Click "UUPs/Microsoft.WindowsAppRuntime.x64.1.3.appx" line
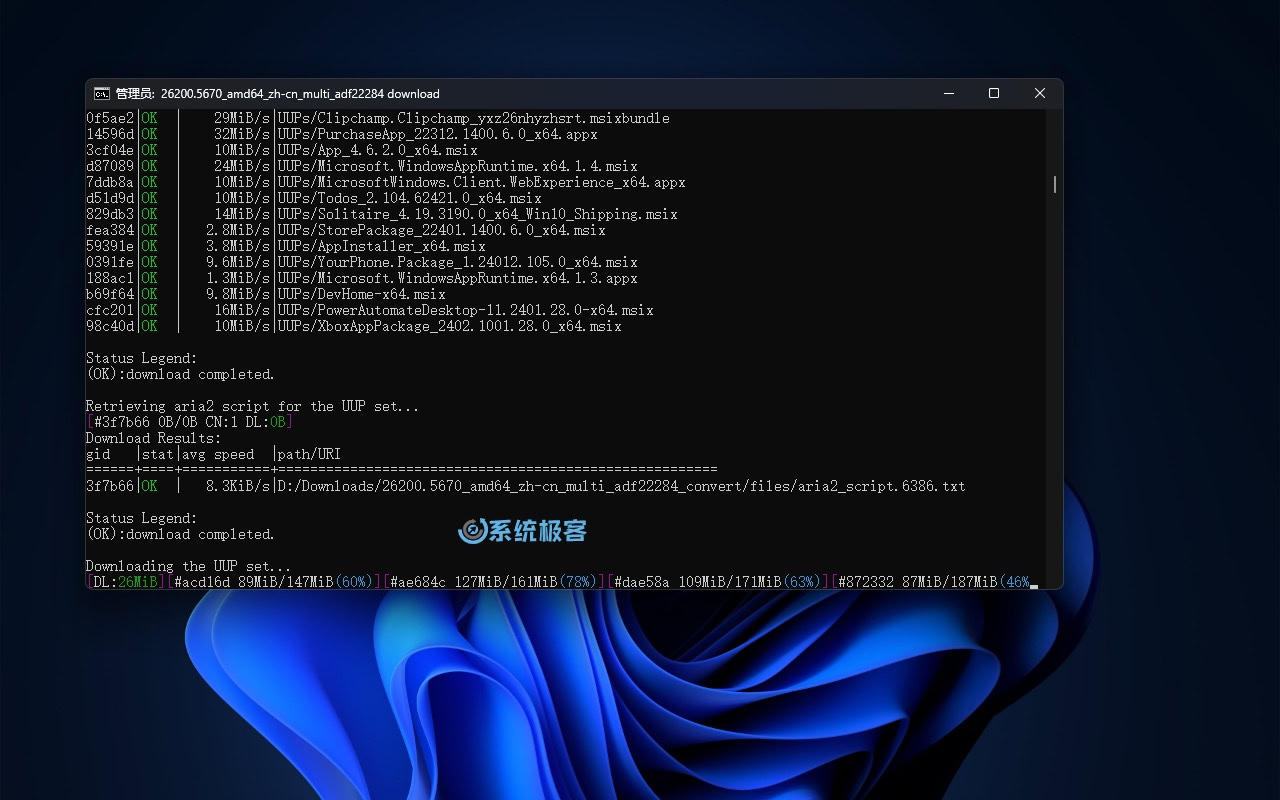The image size is (1280, 800). click(x=458, y=278)
